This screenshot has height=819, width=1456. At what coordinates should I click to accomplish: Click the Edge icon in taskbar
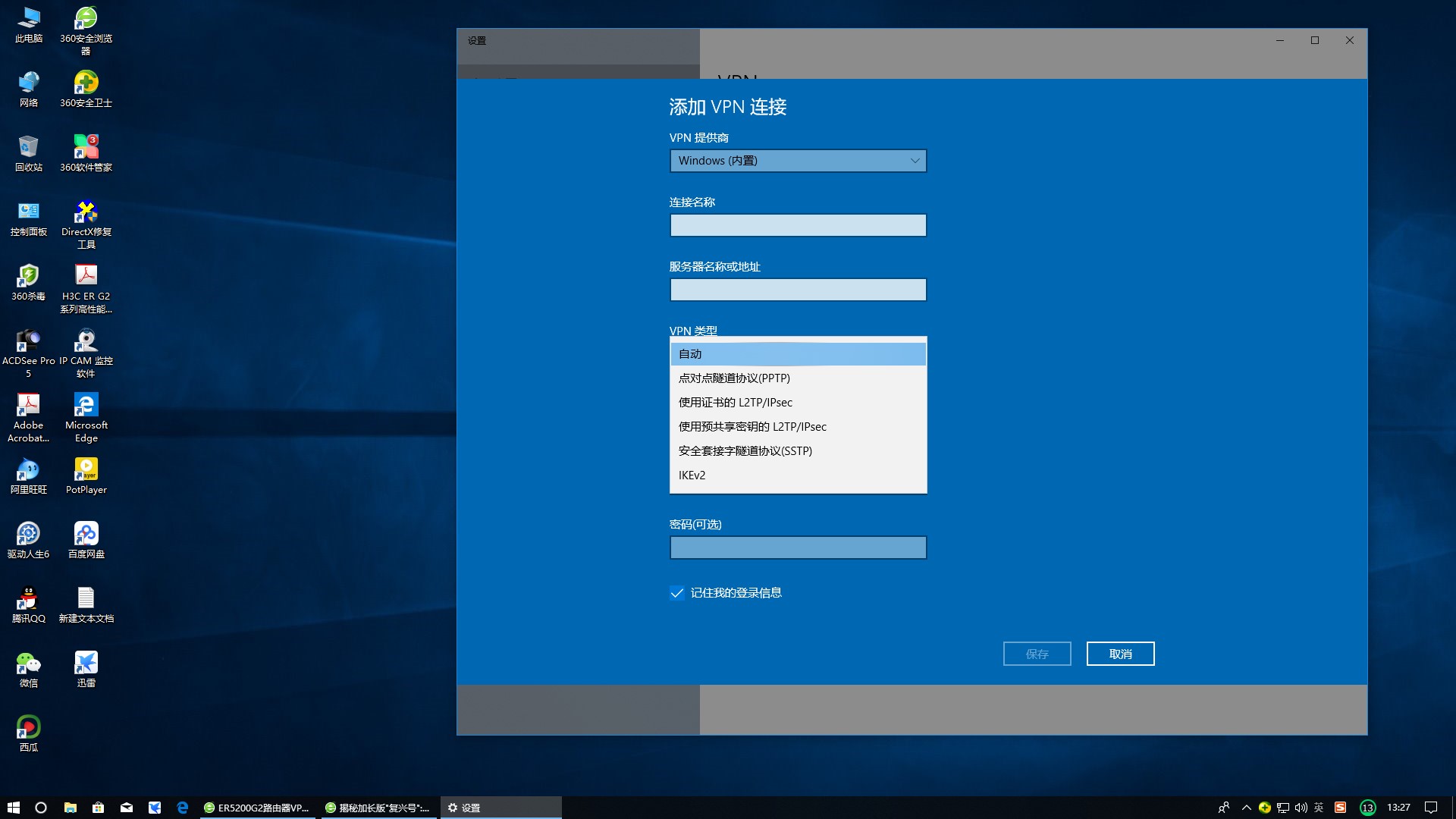click(x=183, y=808)
